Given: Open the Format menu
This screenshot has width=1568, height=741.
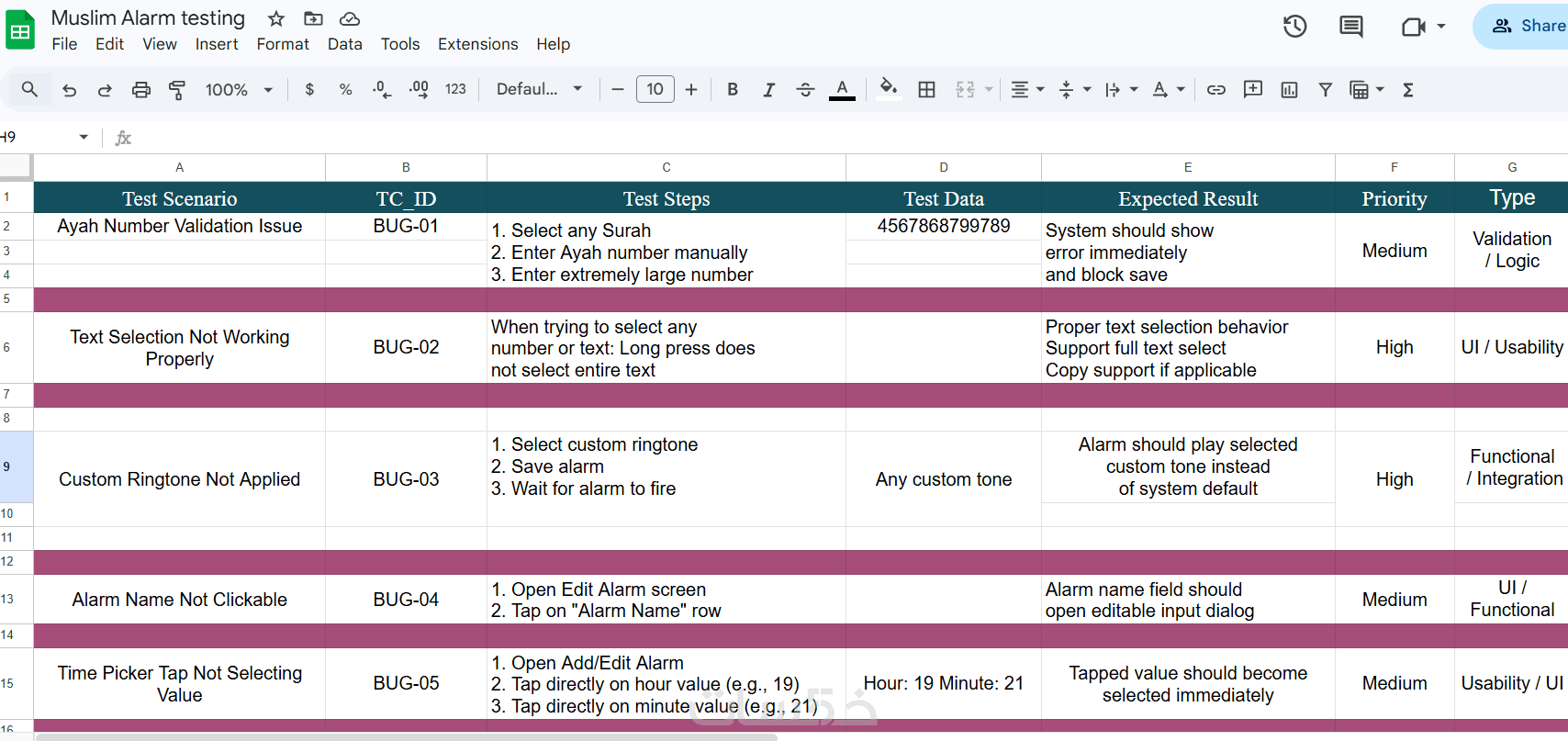Looking at the screenshot, I should tap(283, 44).
